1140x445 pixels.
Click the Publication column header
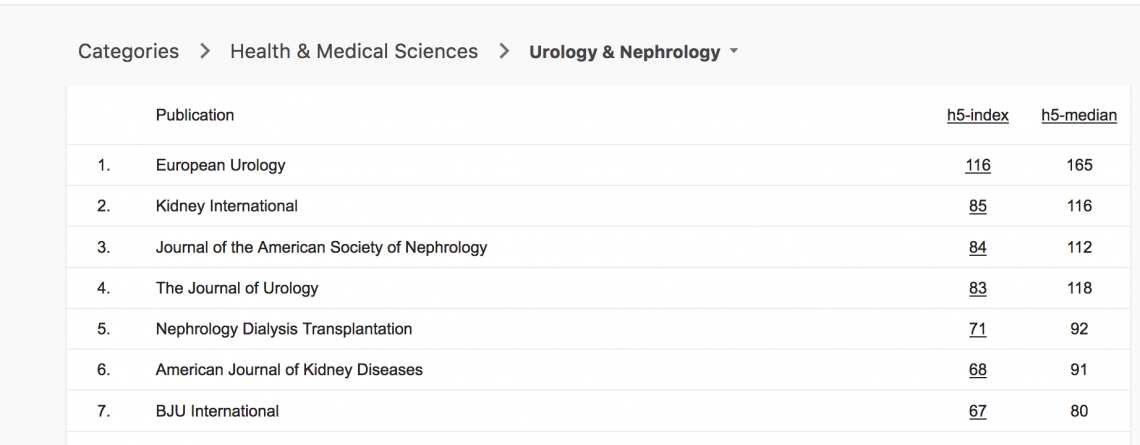pyautogui.click(x=194, y=115)
